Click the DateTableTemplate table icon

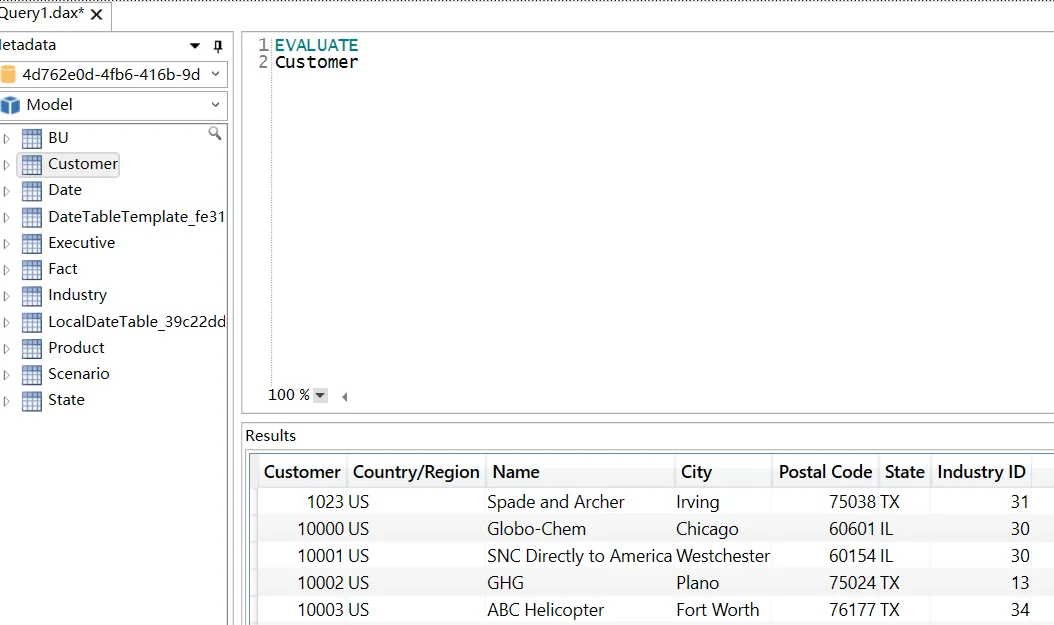[x=32, y=217]
